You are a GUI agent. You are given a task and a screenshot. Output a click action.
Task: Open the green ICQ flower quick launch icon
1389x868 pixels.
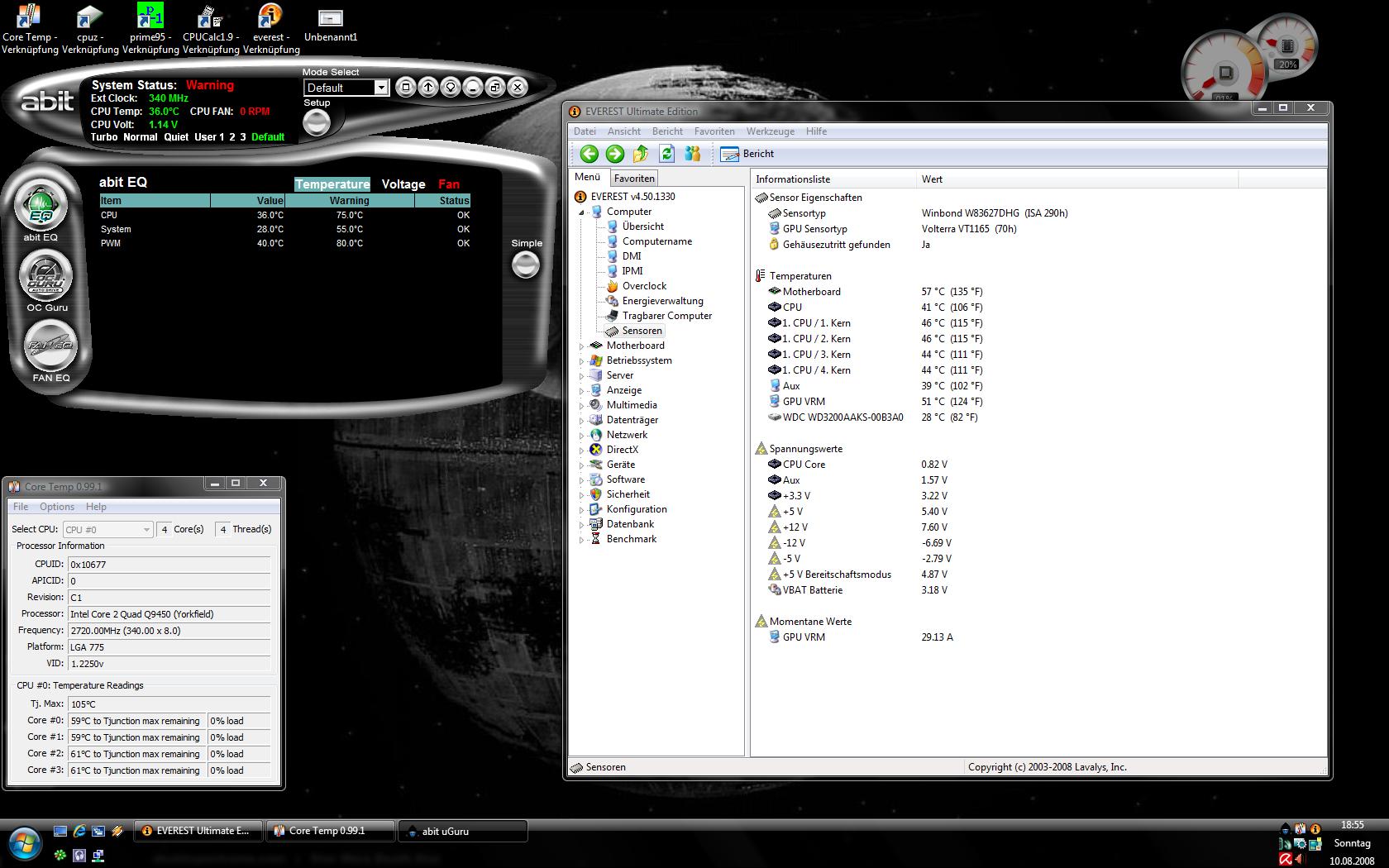point(60,855)
